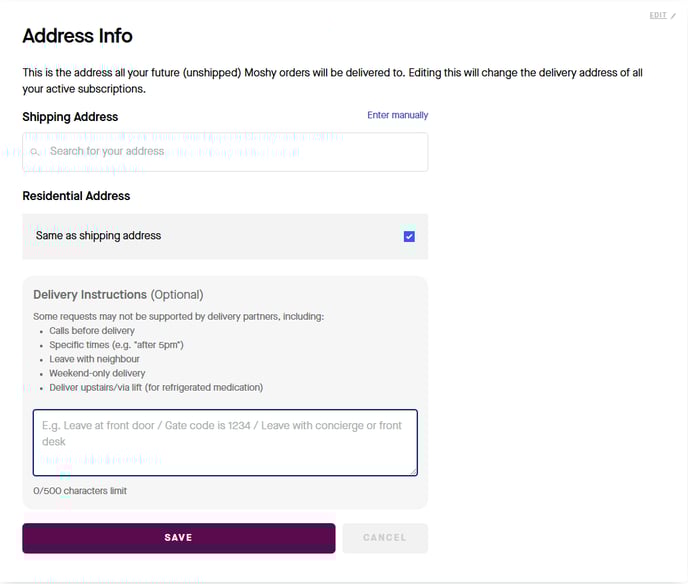Click the "Enter manually" link

(397, 116)
